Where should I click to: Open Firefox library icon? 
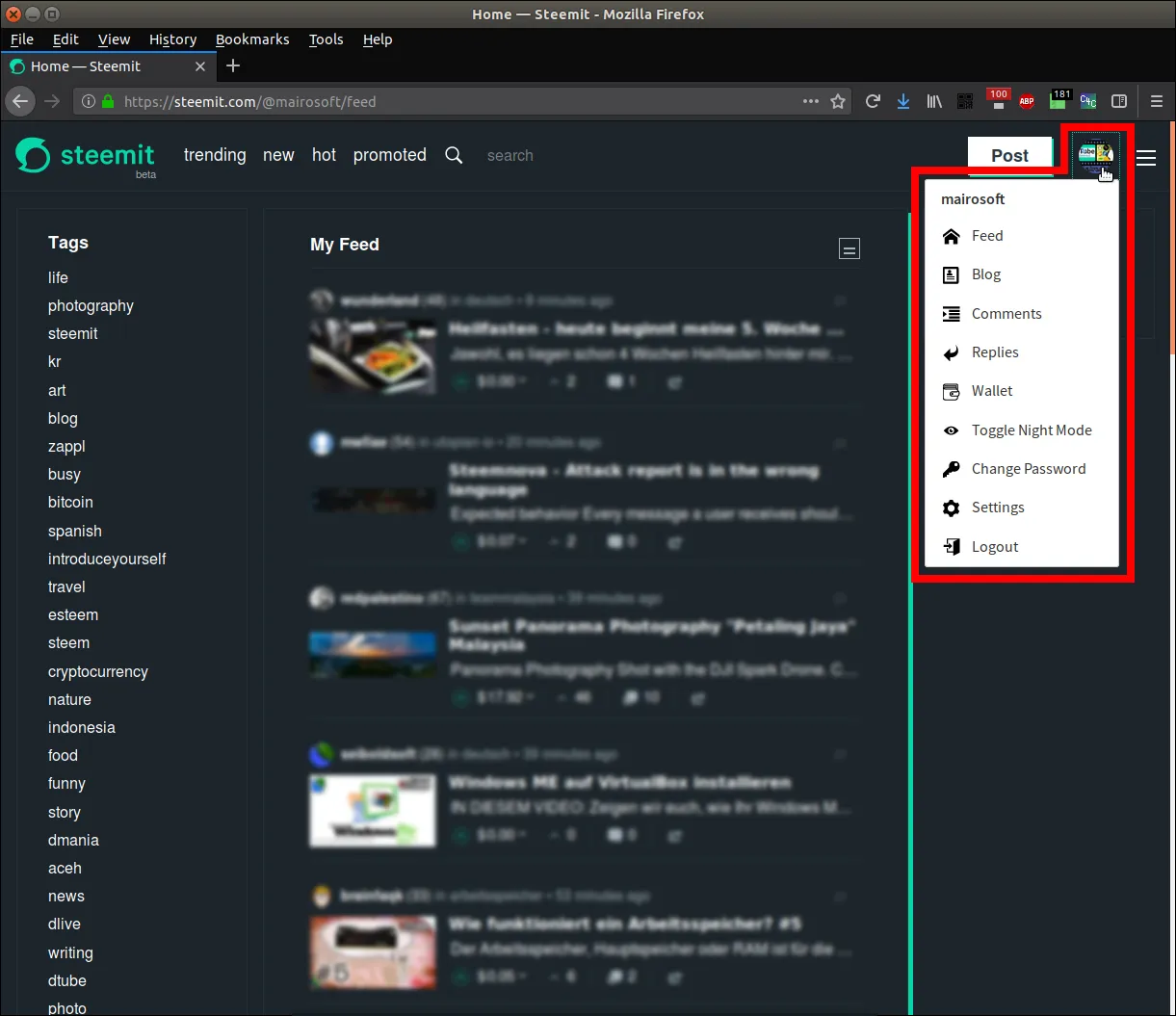934,101
